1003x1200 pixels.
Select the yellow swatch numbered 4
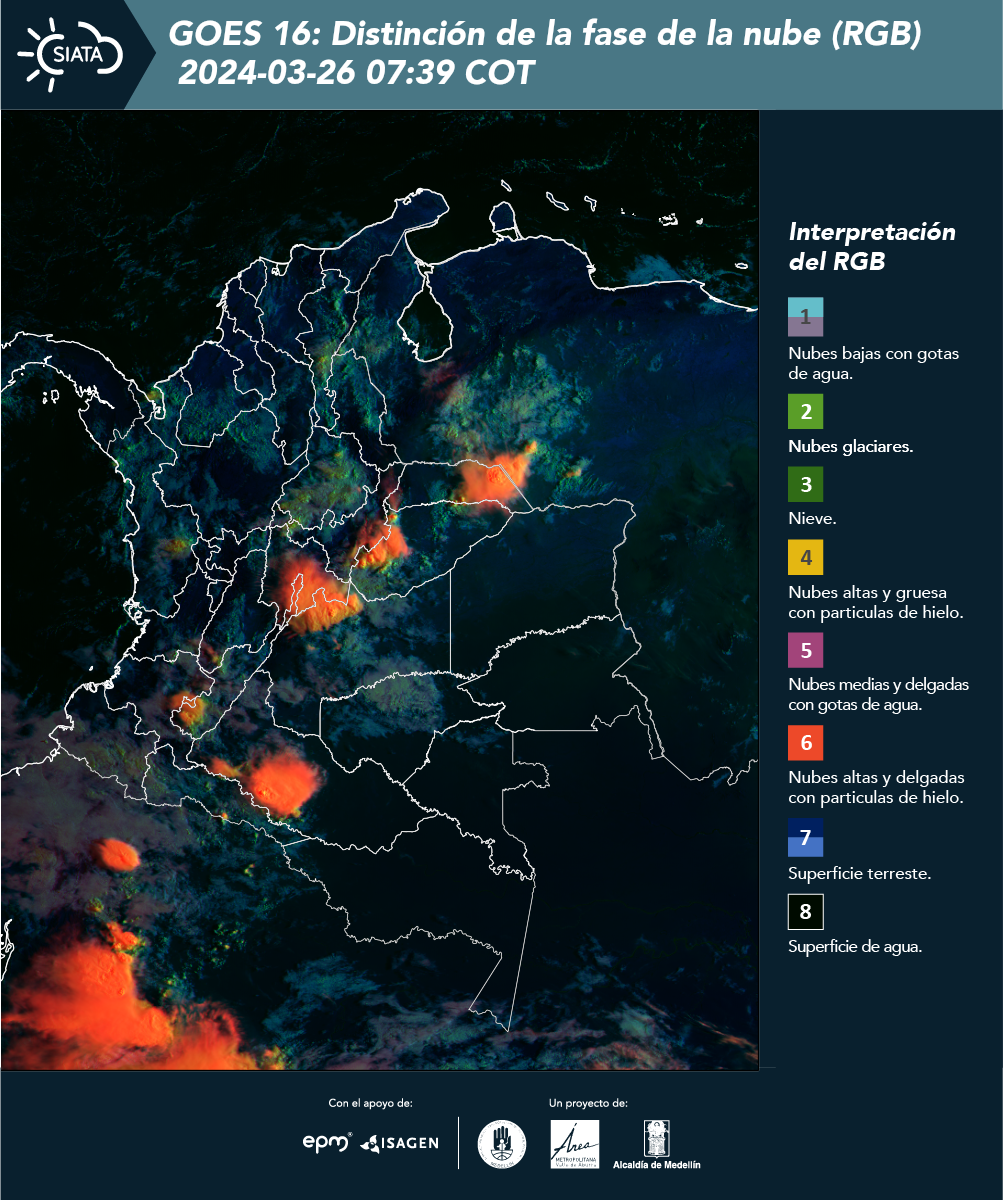point(805,557)
